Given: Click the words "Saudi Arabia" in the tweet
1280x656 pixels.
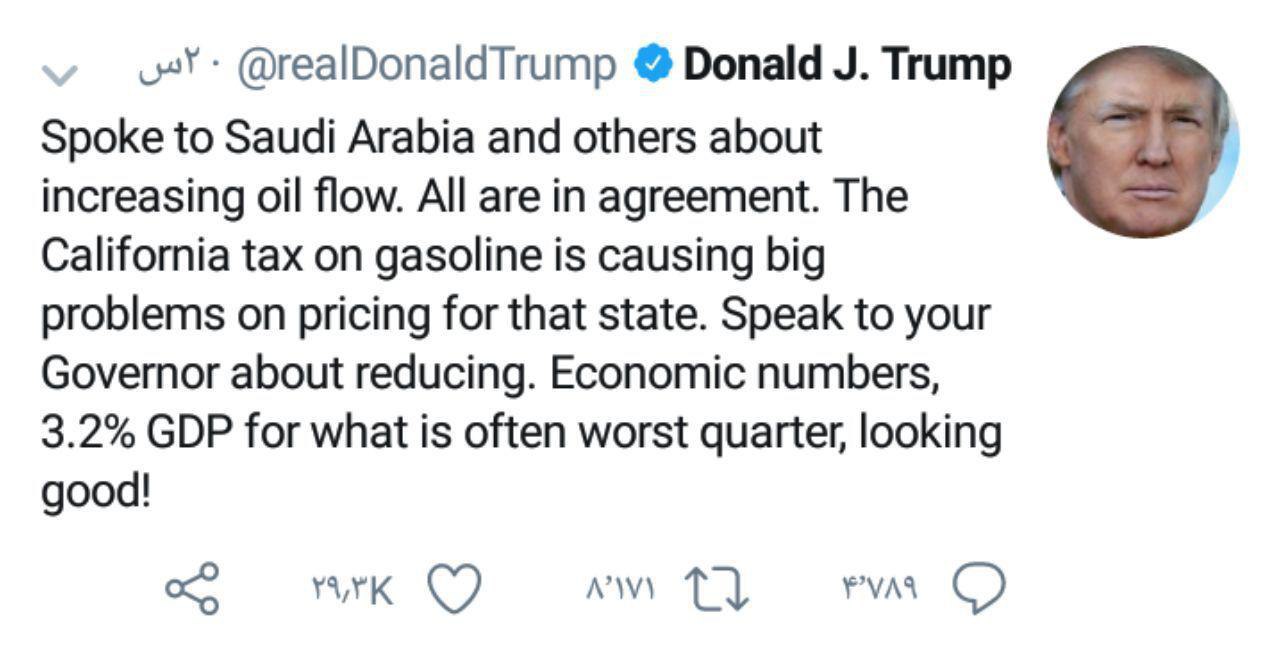Looking at the screenshot, I should 348,138.
